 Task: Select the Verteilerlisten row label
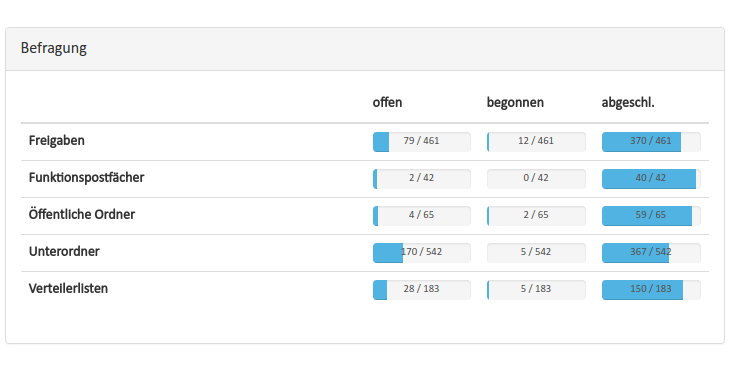pyautogui.click(x=68, y=289)
